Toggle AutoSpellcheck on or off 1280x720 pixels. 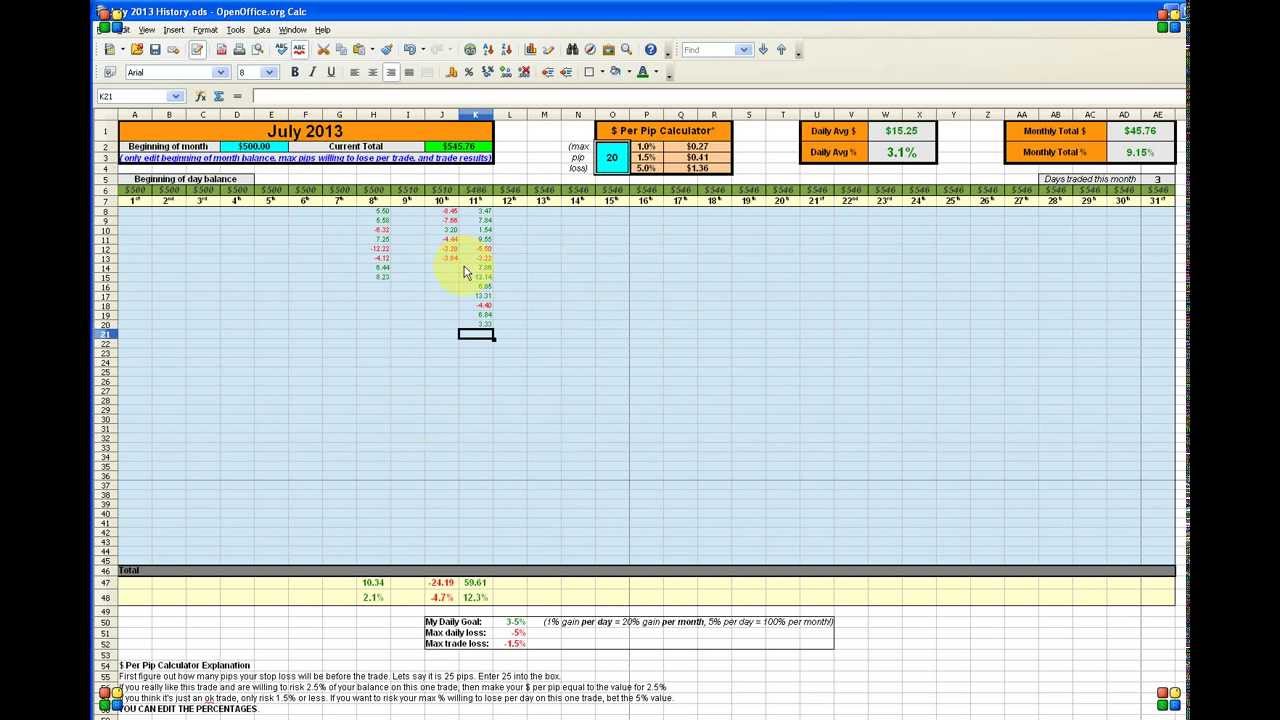[299, 50]
